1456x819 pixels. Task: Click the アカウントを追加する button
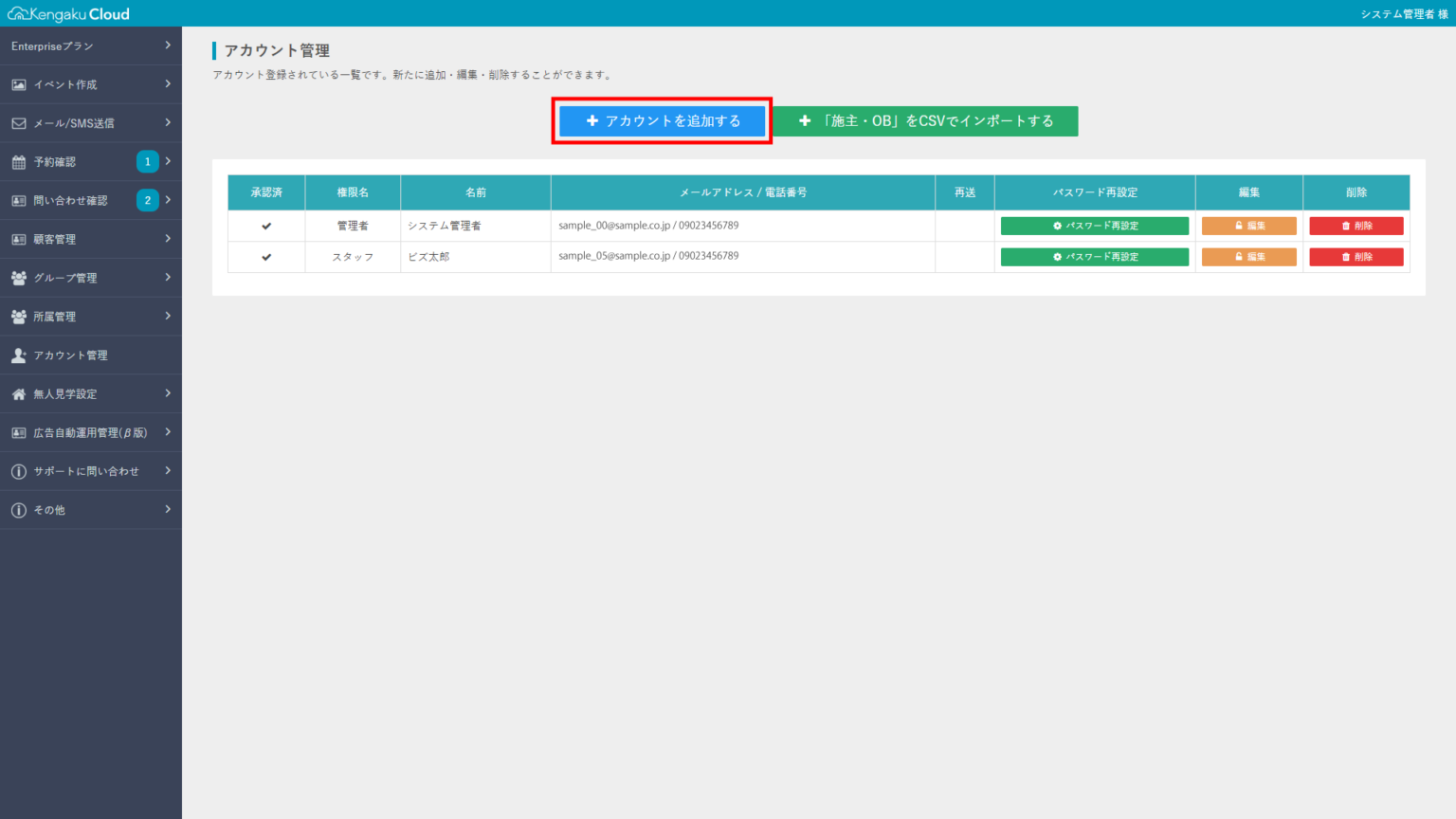coord(662,121)
